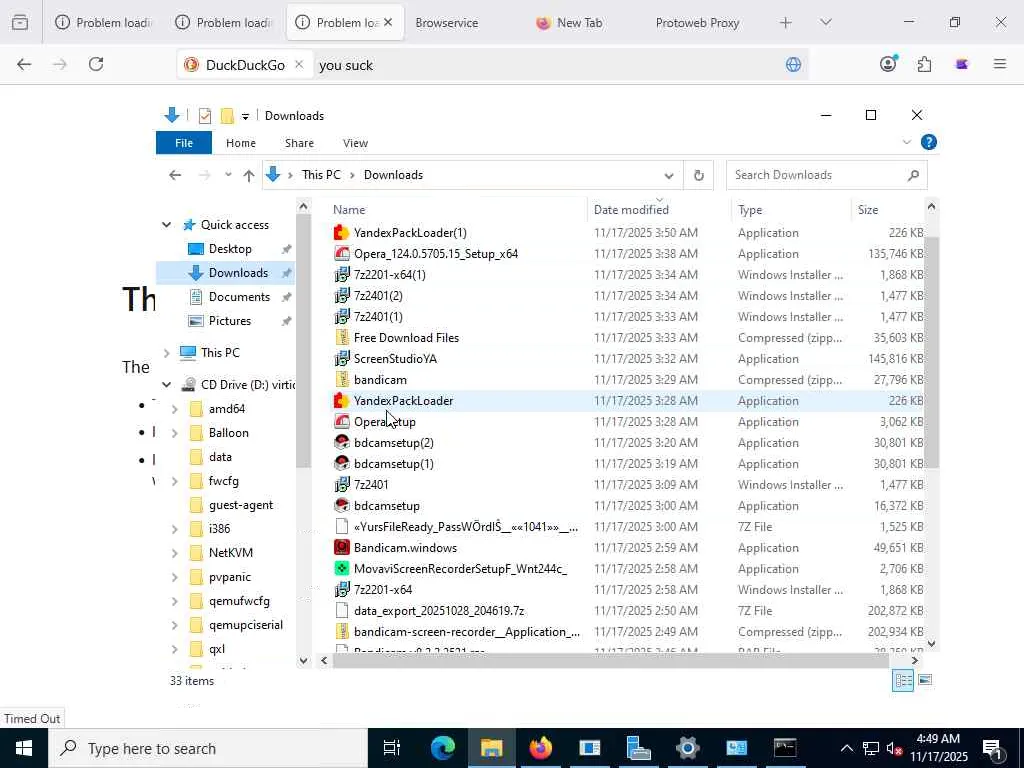
Task: Select Desktop in Quick access
Action: click(230, 249)
